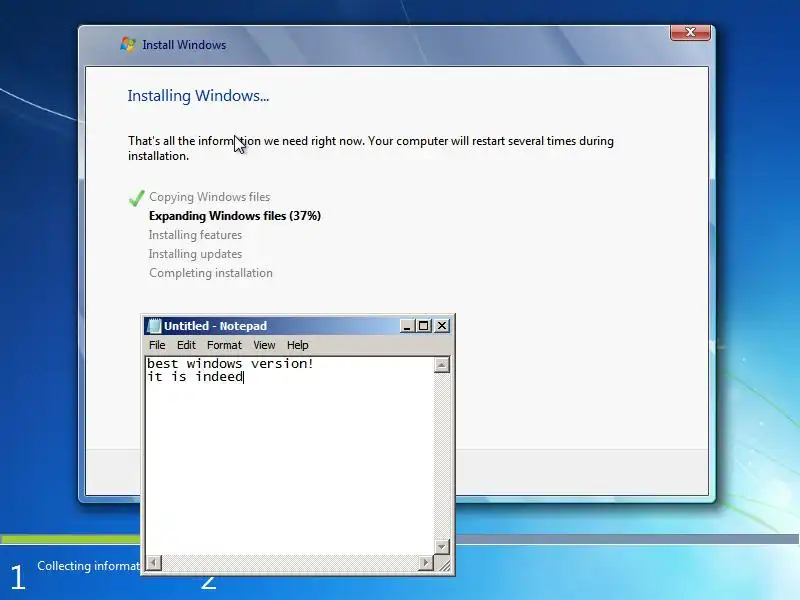Open the View menu in Notepad
Screen dimensions: 800x600
click(x=264, y=345)
